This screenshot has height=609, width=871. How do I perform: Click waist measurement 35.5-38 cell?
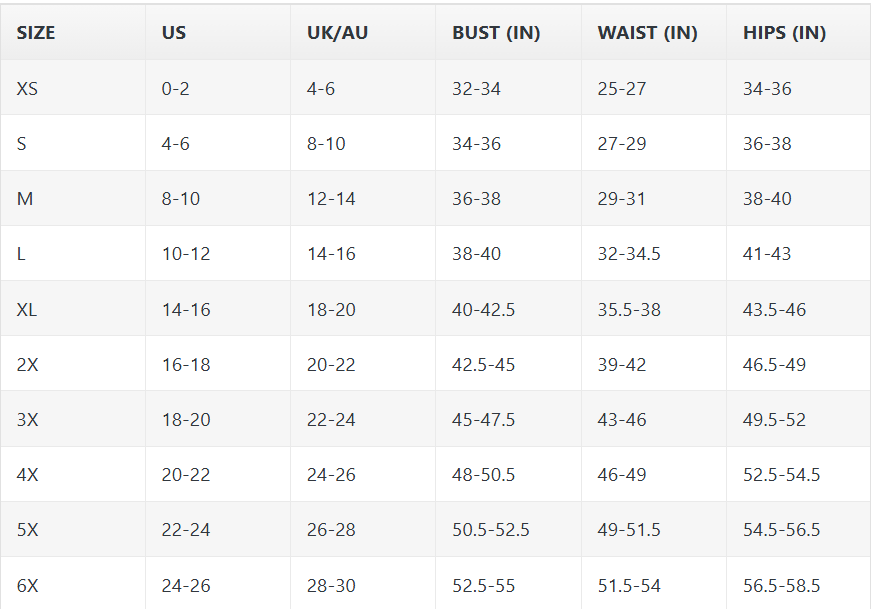(x=629, y=309)
